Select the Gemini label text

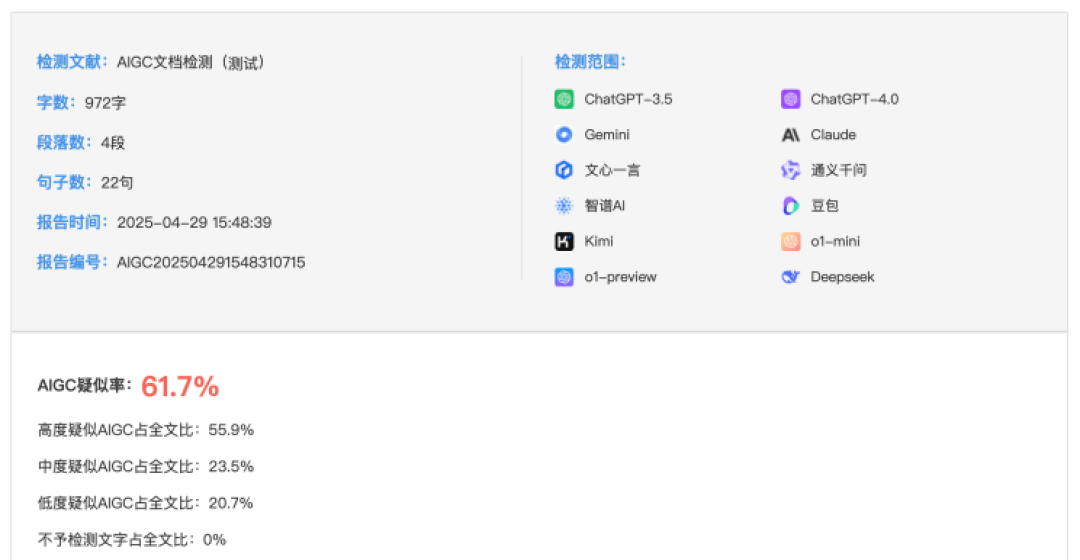[x=607, y=135]
